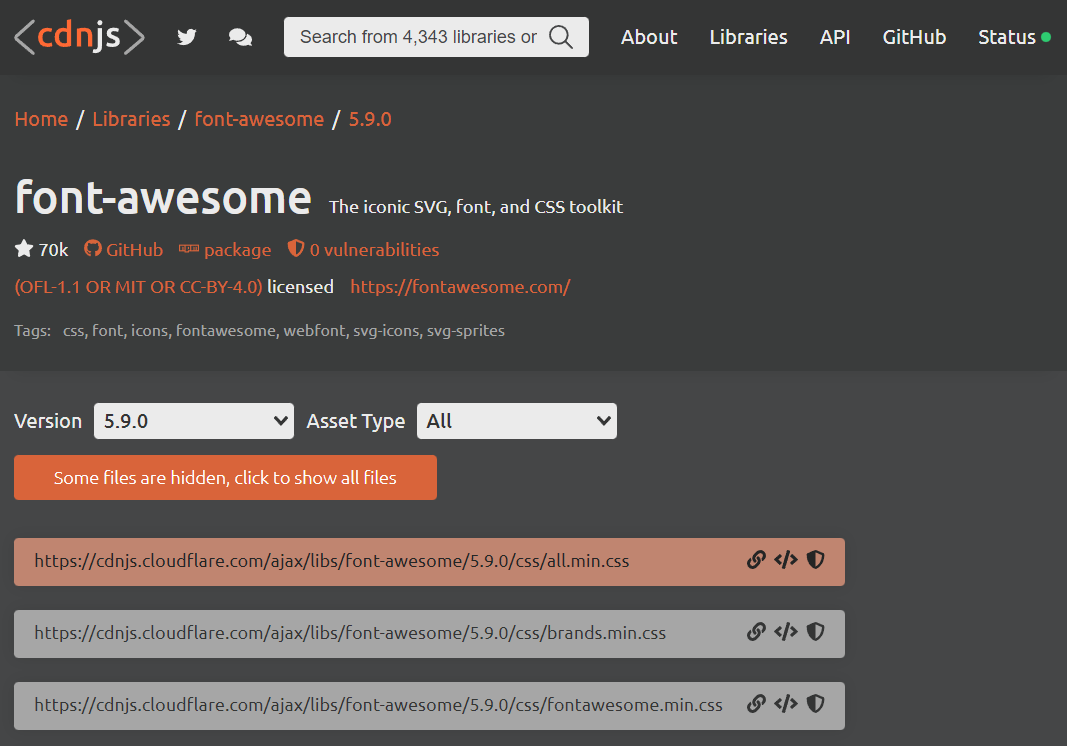Screen dimensions: 1067x746
Task: Click the icons tag
Action: tap(150, 331)
